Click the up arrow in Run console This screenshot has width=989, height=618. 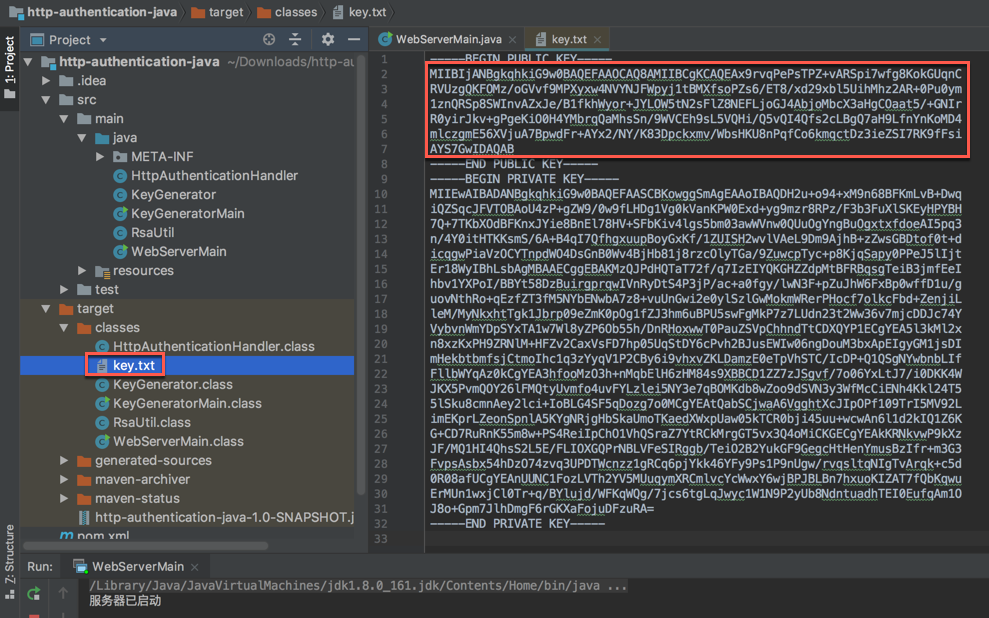[65, 593]
